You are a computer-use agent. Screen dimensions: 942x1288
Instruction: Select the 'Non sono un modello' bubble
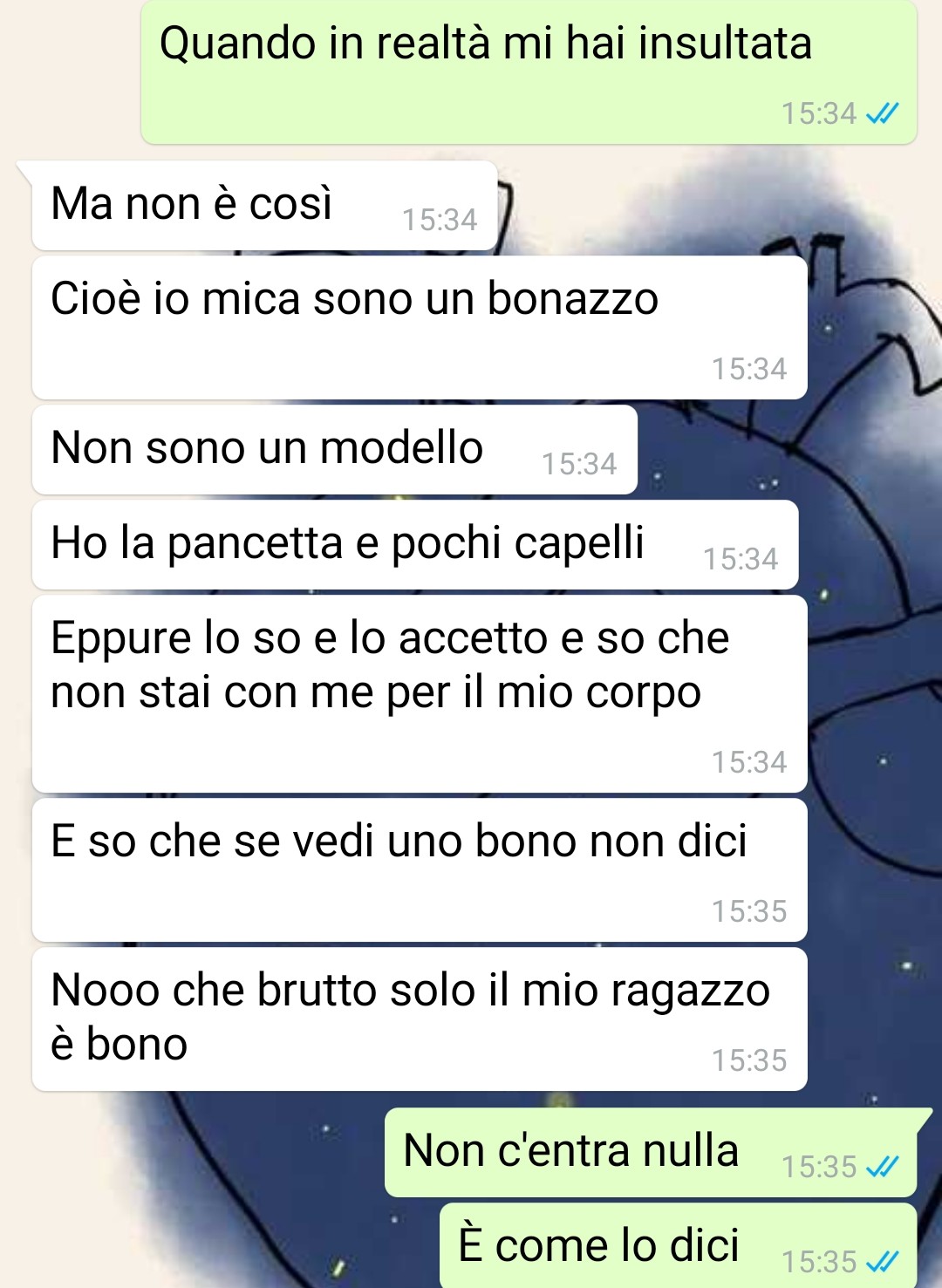pyautogui.click(x=335, y=449)
